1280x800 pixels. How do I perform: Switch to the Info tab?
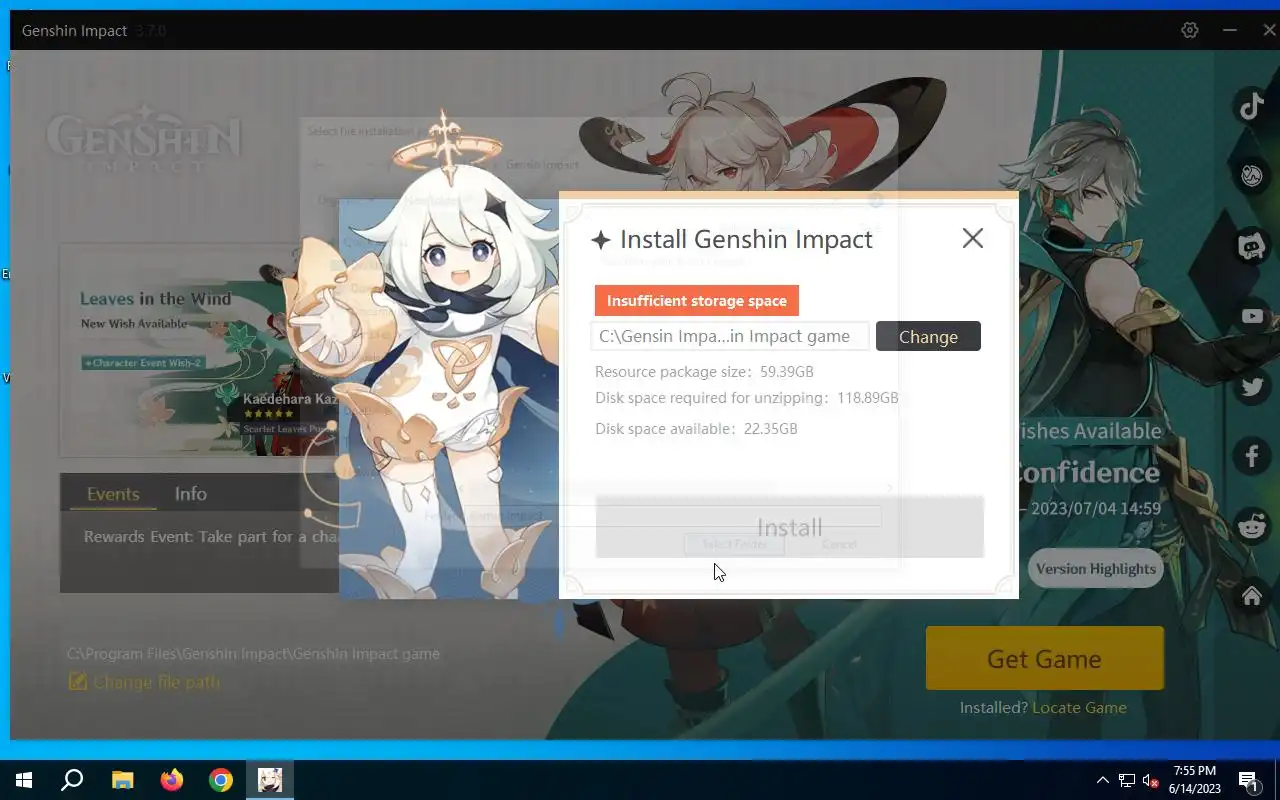190,493
